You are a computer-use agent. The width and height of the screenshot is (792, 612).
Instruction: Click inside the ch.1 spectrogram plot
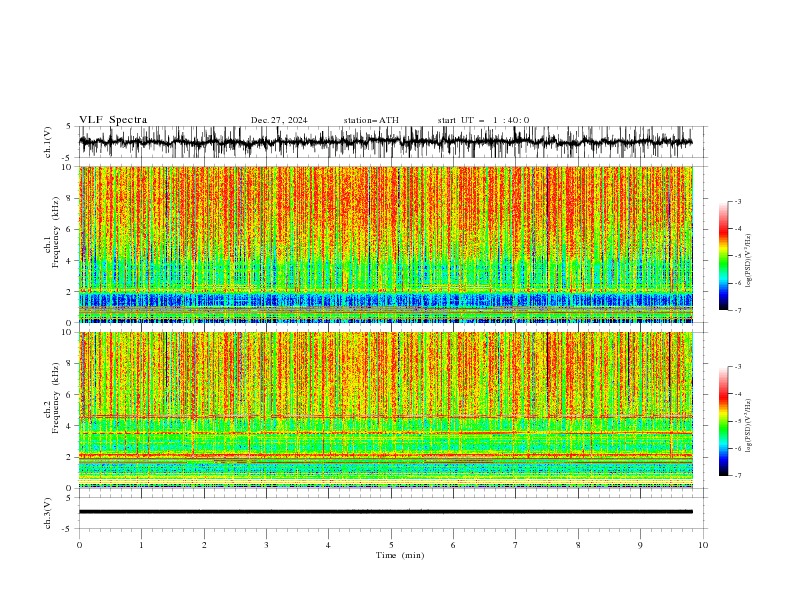point(386,244)
